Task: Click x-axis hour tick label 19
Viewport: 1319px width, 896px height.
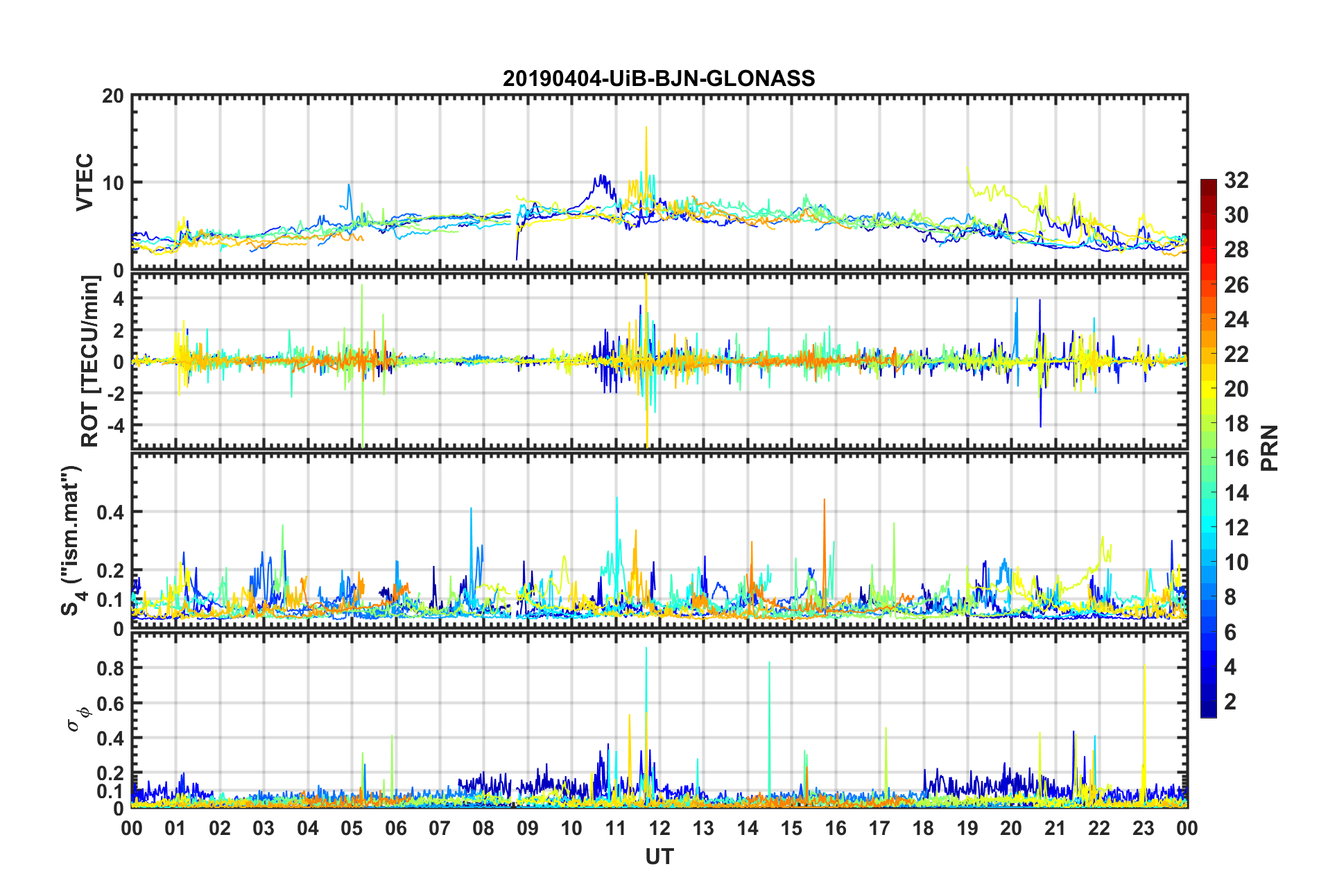Action: 967,829
